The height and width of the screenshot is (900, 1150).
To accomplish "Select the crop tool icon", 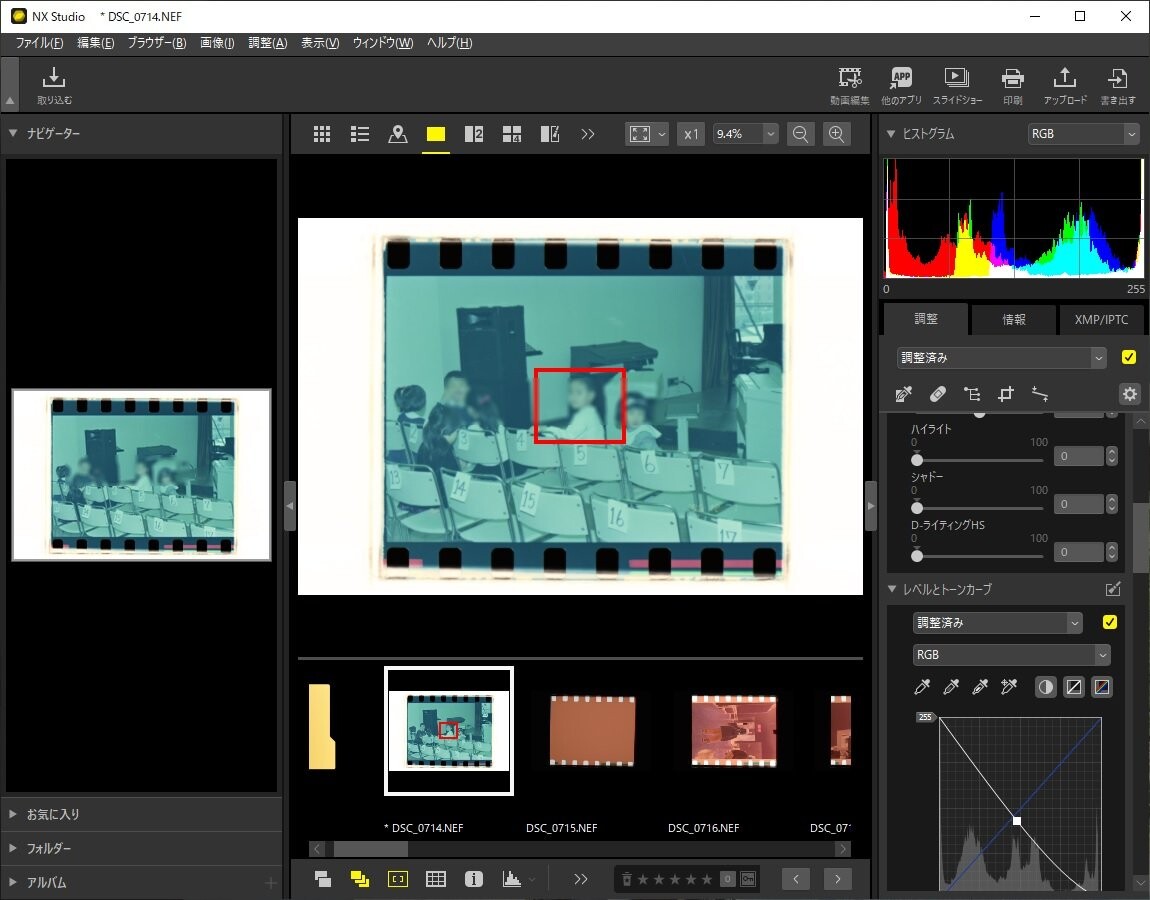I will click(1006, 394).
